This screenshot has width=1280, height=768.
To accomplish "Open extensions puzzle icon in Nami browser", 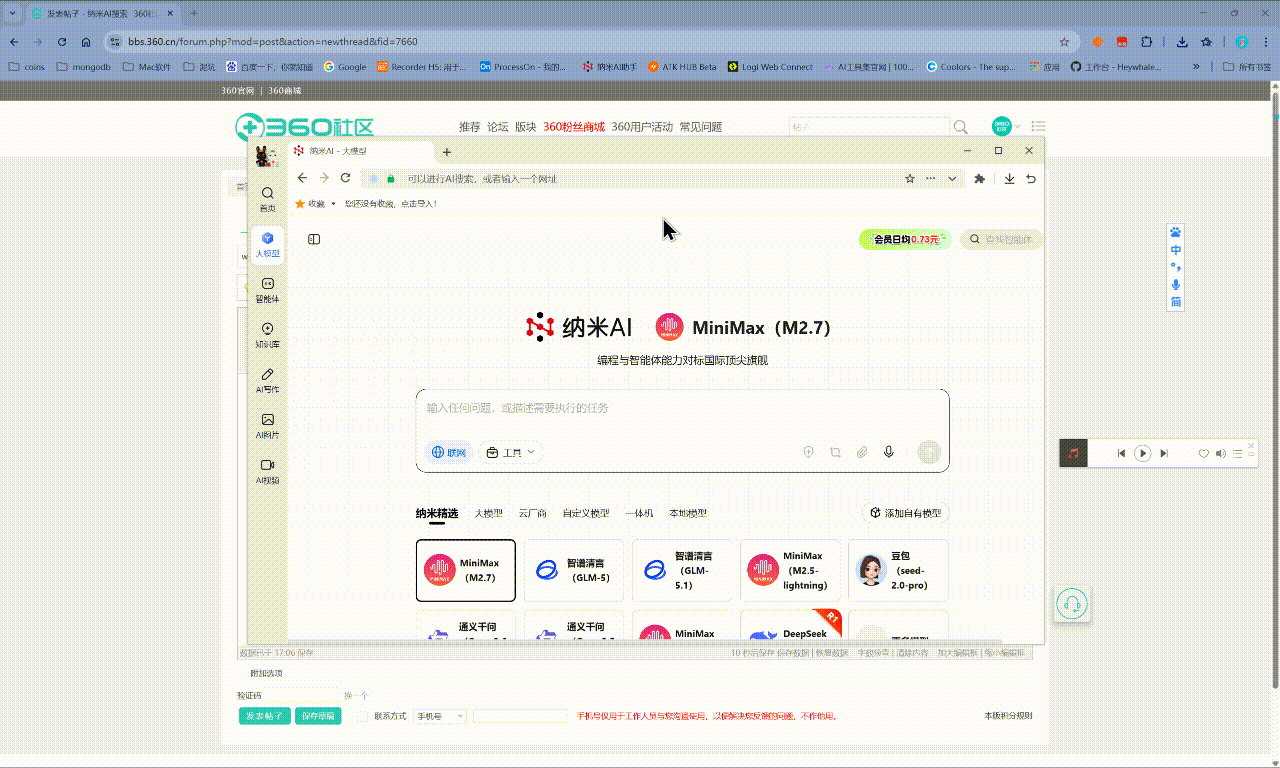I will coord(979,178).
